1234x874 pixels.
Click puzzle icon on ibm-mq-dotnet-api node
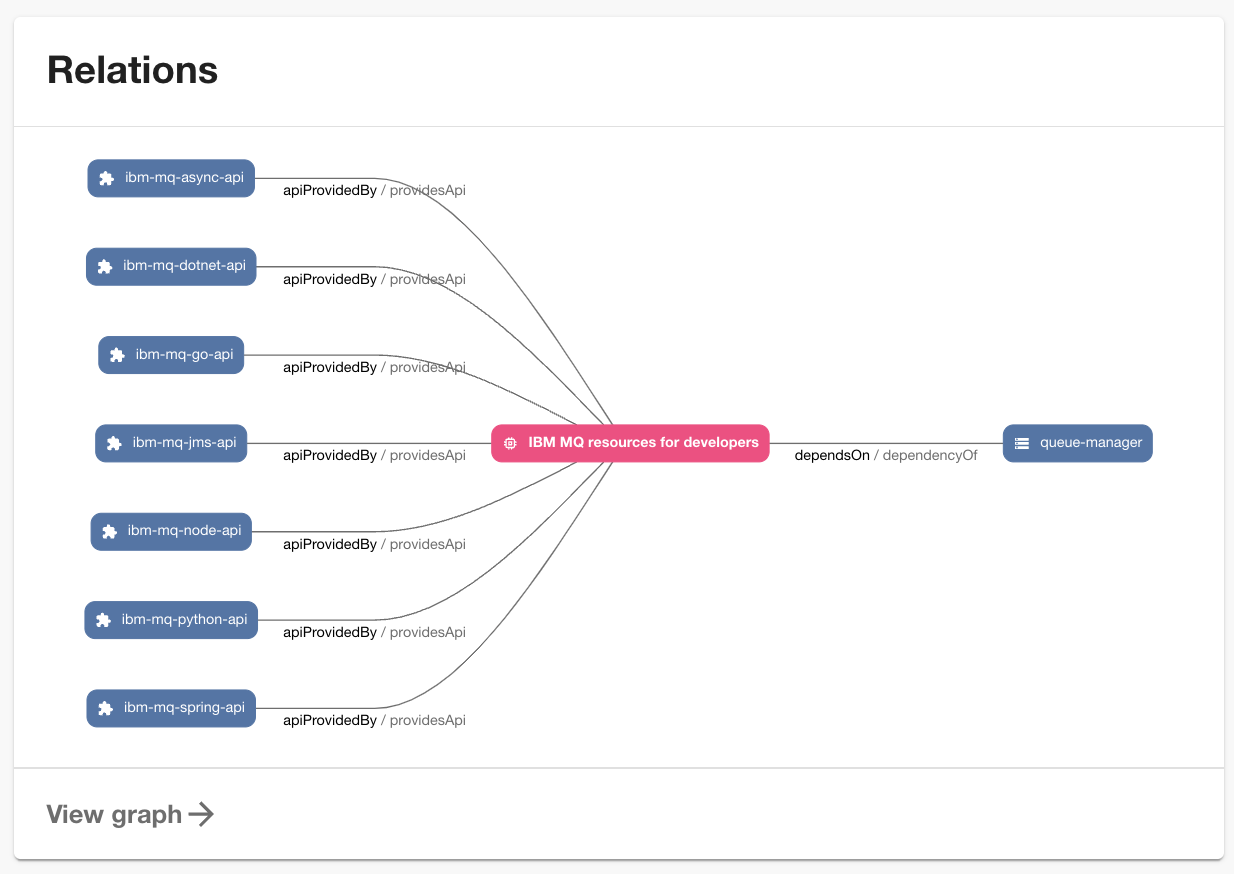(x=105, y=267)
